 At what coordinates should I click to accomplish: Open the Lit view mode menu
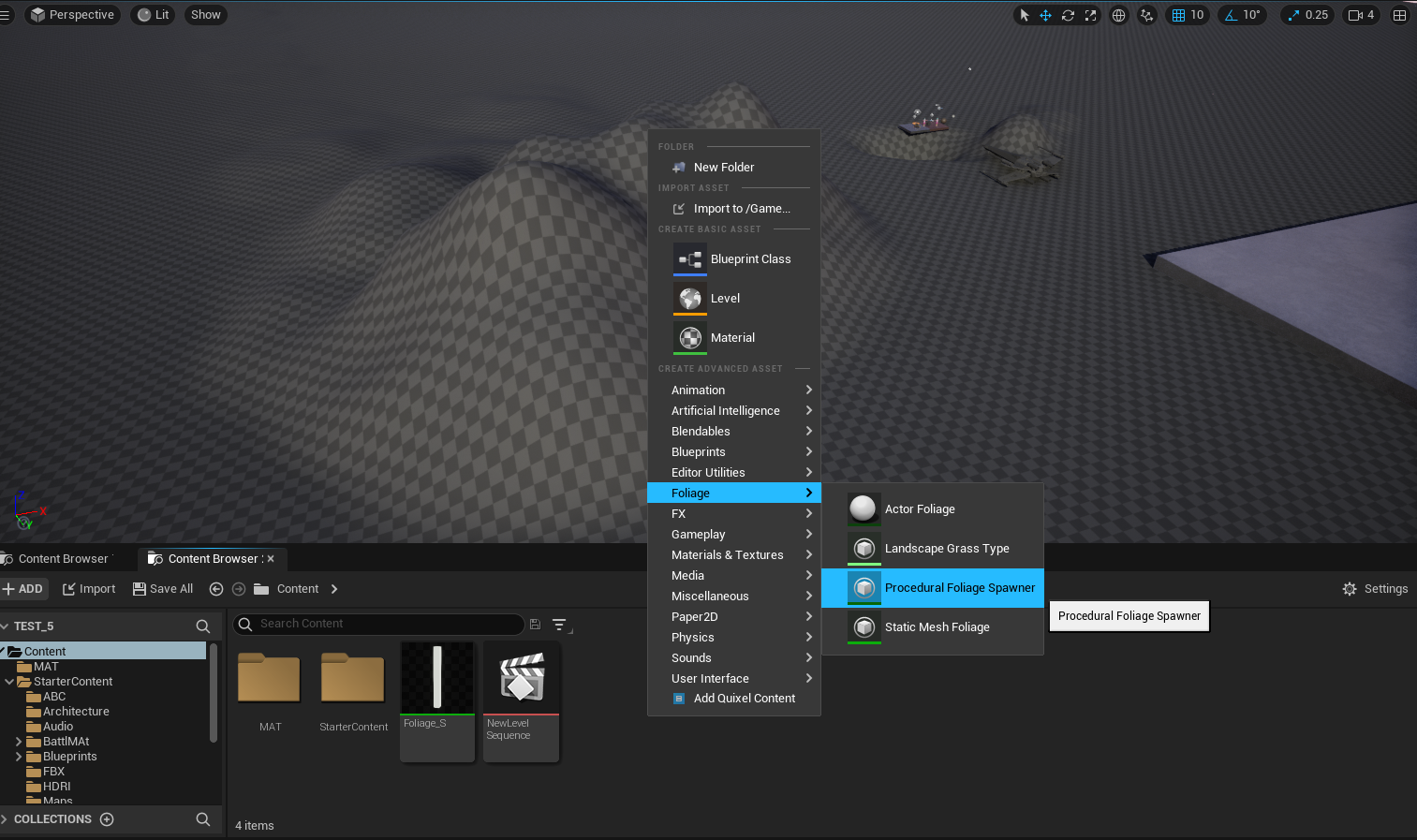click(154, 15)
